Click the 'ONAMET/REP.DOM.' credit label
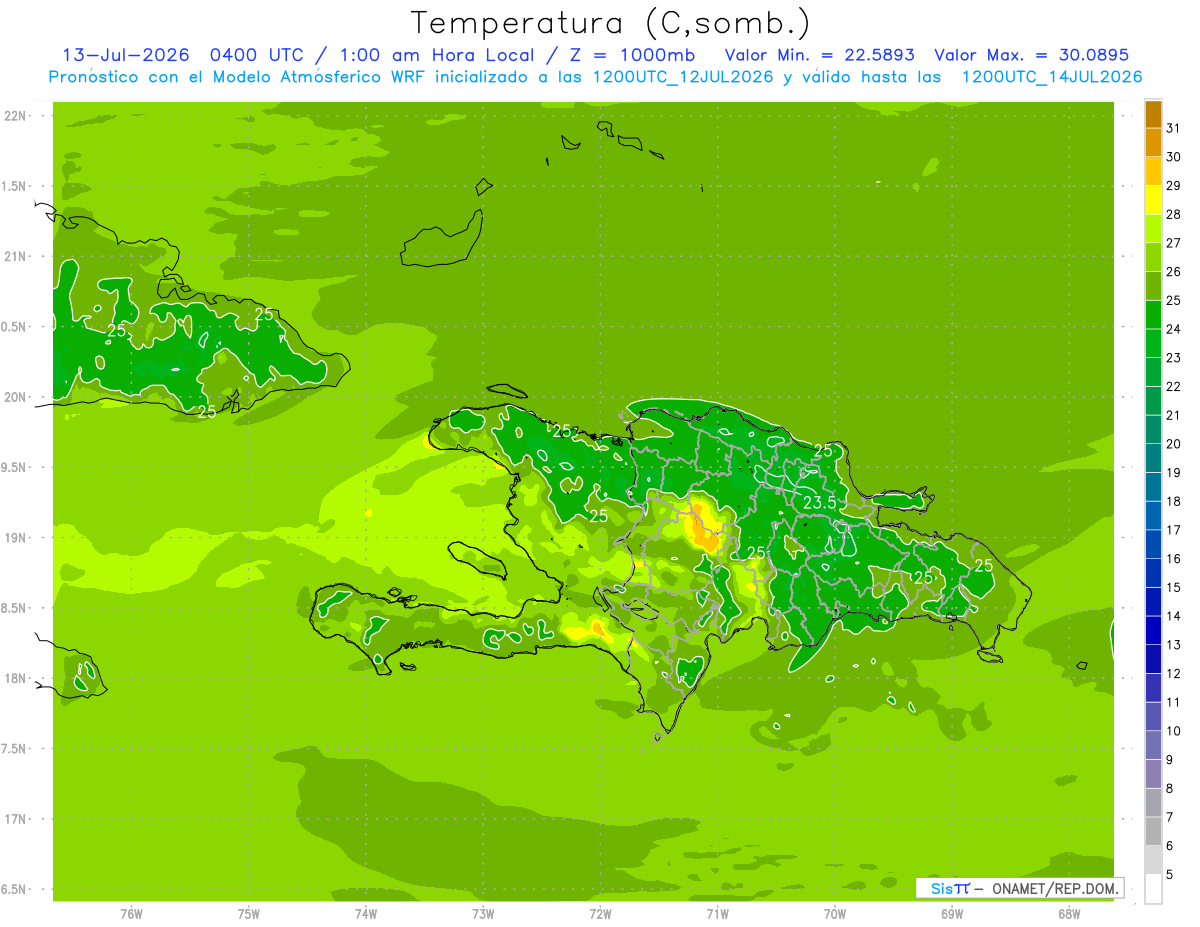 [x=1054, y=888]
